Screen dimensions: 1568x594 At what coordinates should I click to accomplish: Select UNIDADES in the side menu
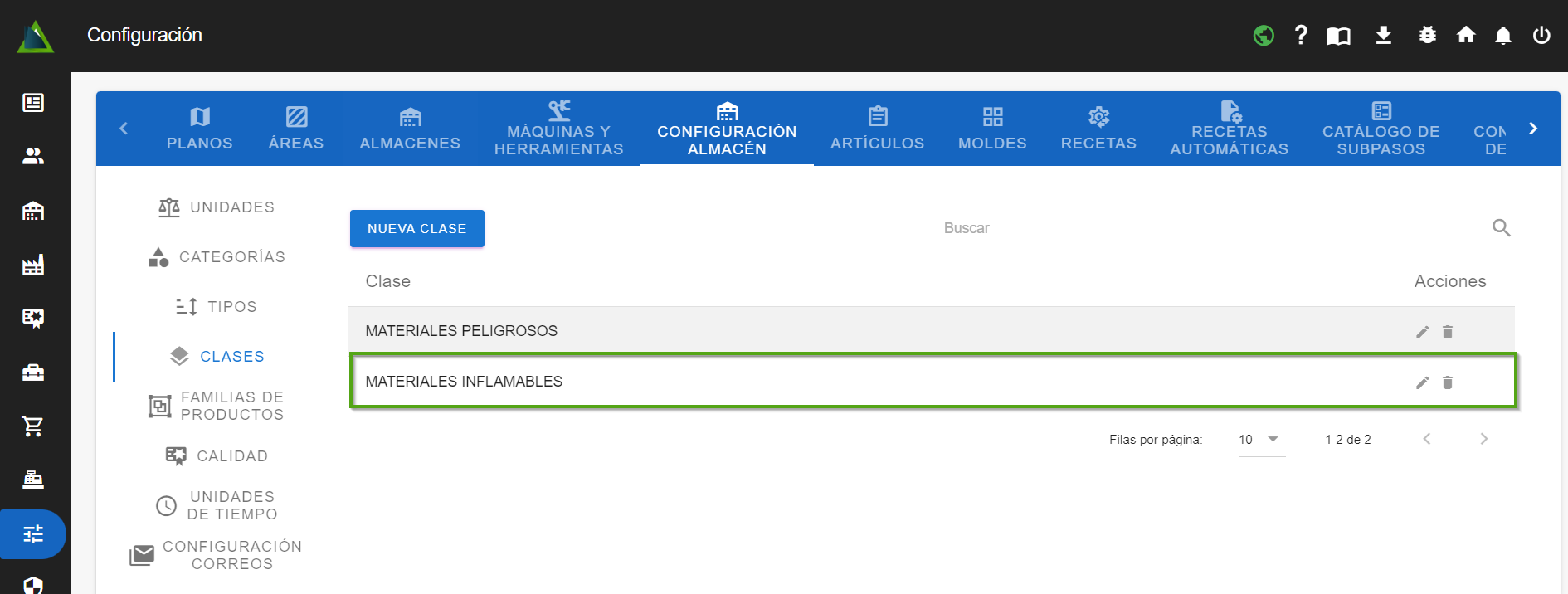217,207
